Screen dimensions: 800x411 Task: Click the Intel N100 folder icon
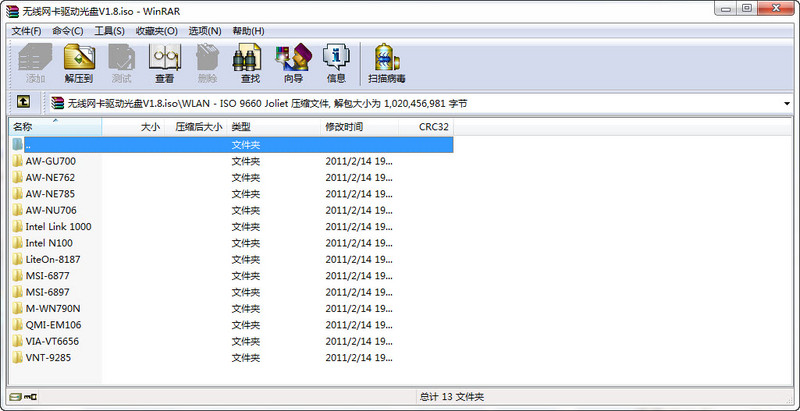(x=18, y=243)
